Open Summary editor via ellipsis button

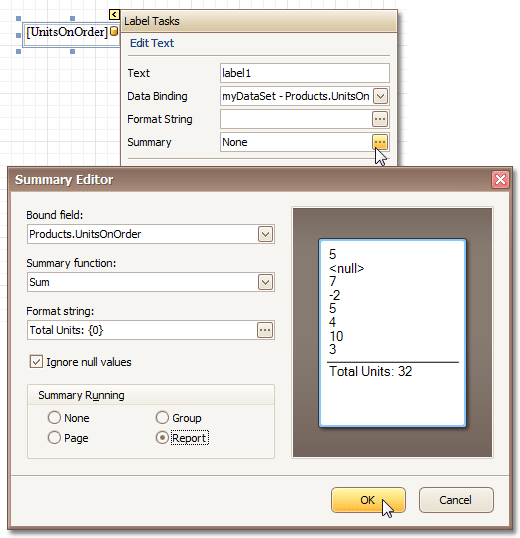pos(380,142)
